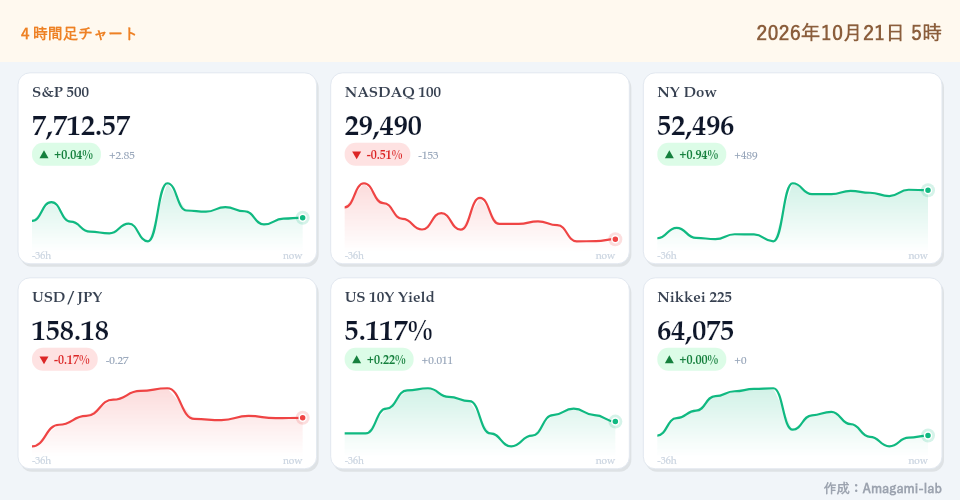Click the -36h axis label on S&P 500
The width and height of the screenshot is (960, 500).
point(42,256)
